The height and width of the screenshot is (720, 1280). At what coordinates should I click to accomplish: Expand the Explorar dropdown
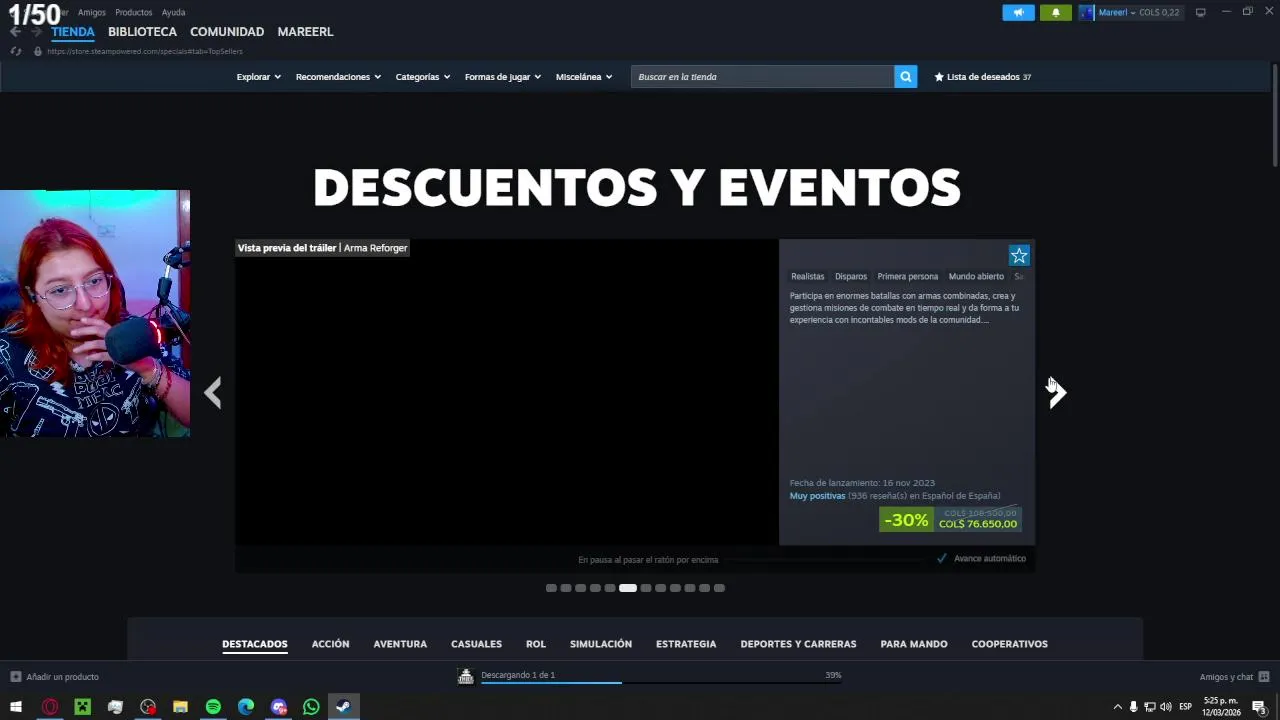point(259,77)
